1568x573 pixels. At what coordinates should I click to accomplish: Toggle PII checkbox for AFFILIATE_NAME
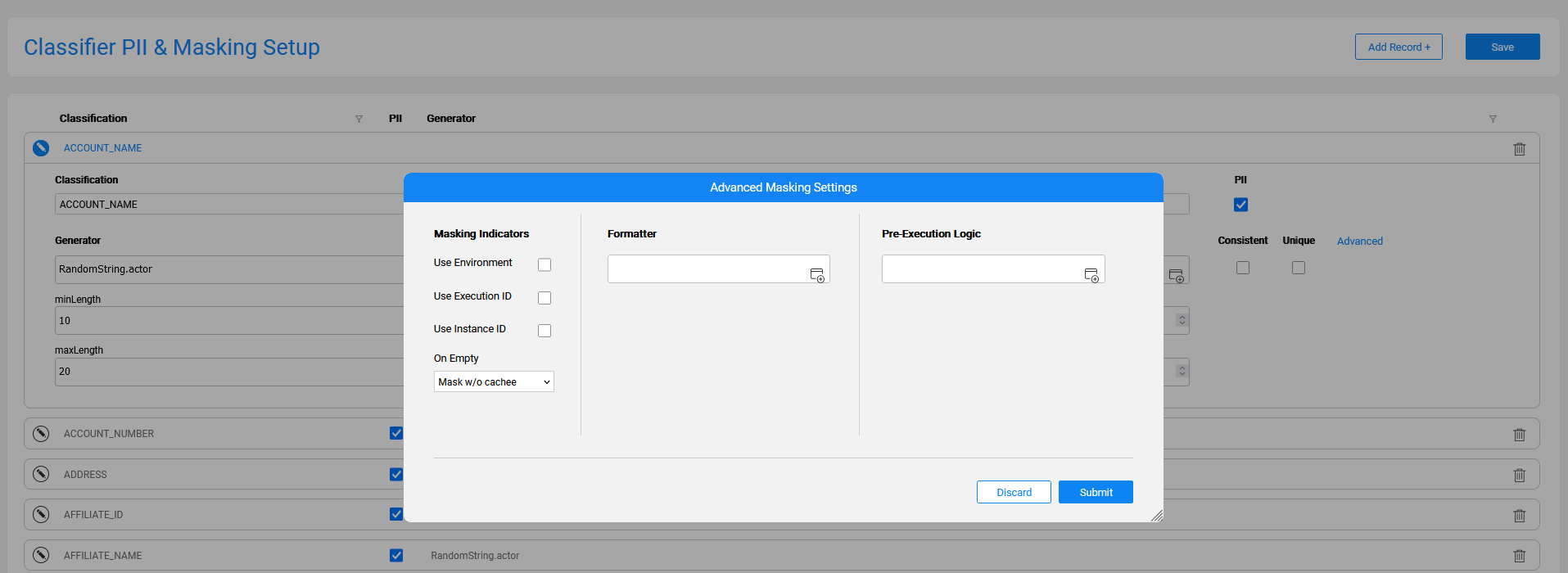coord(396,555)
